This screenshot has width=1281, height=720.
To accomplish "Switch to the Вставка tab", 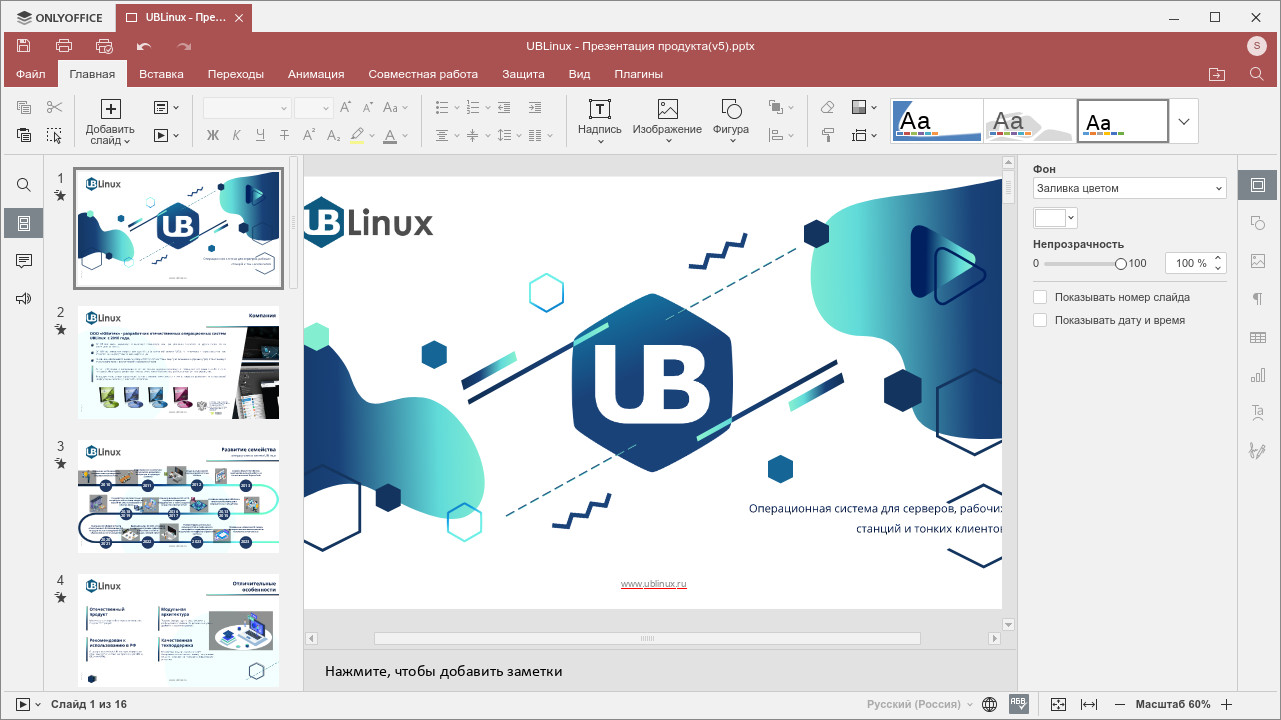I will click(161, 74).
